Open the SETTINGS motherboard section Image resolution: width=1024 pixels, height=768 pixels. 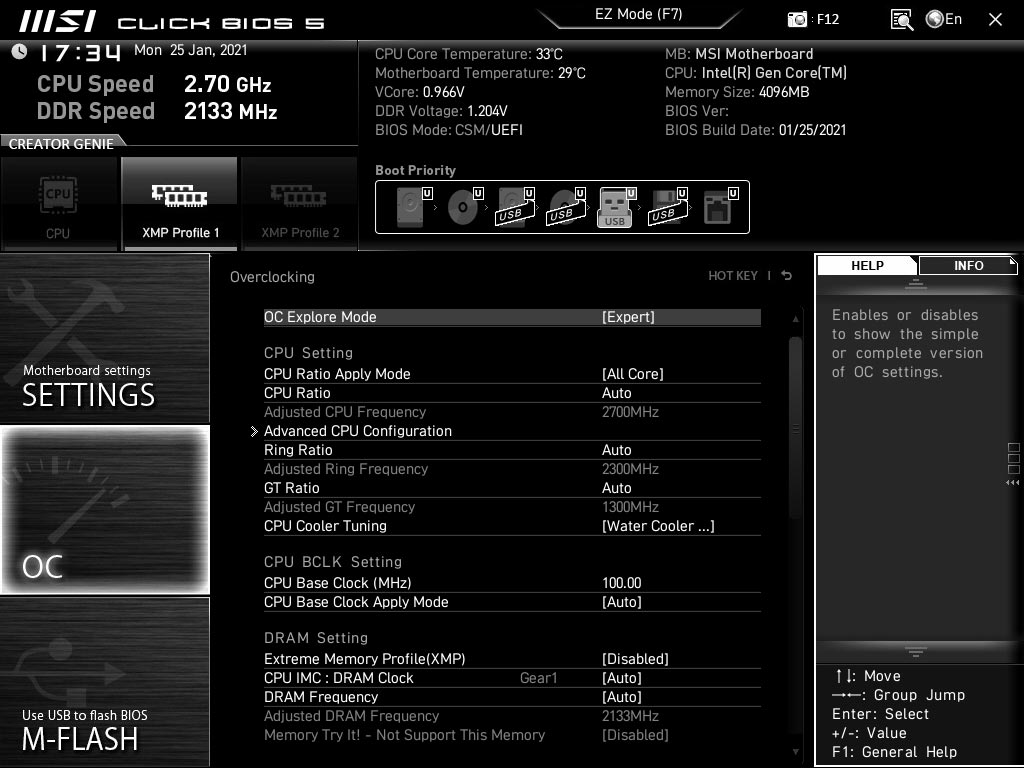pyautogui.click(x=105, y=338)
